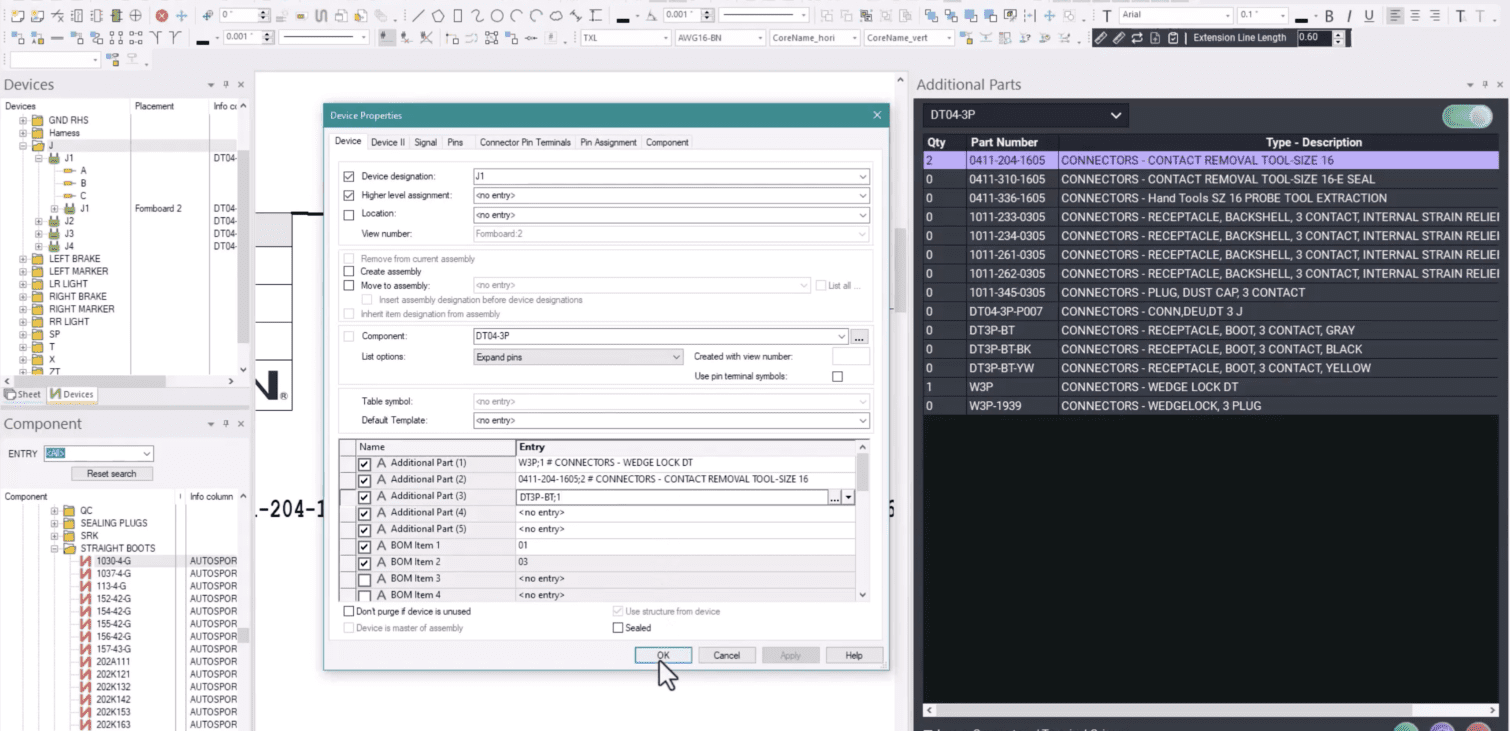The width and height of the screenshot is (1510, 731).
Task: Select the polygon drawing tool
Action: [438, 16]
